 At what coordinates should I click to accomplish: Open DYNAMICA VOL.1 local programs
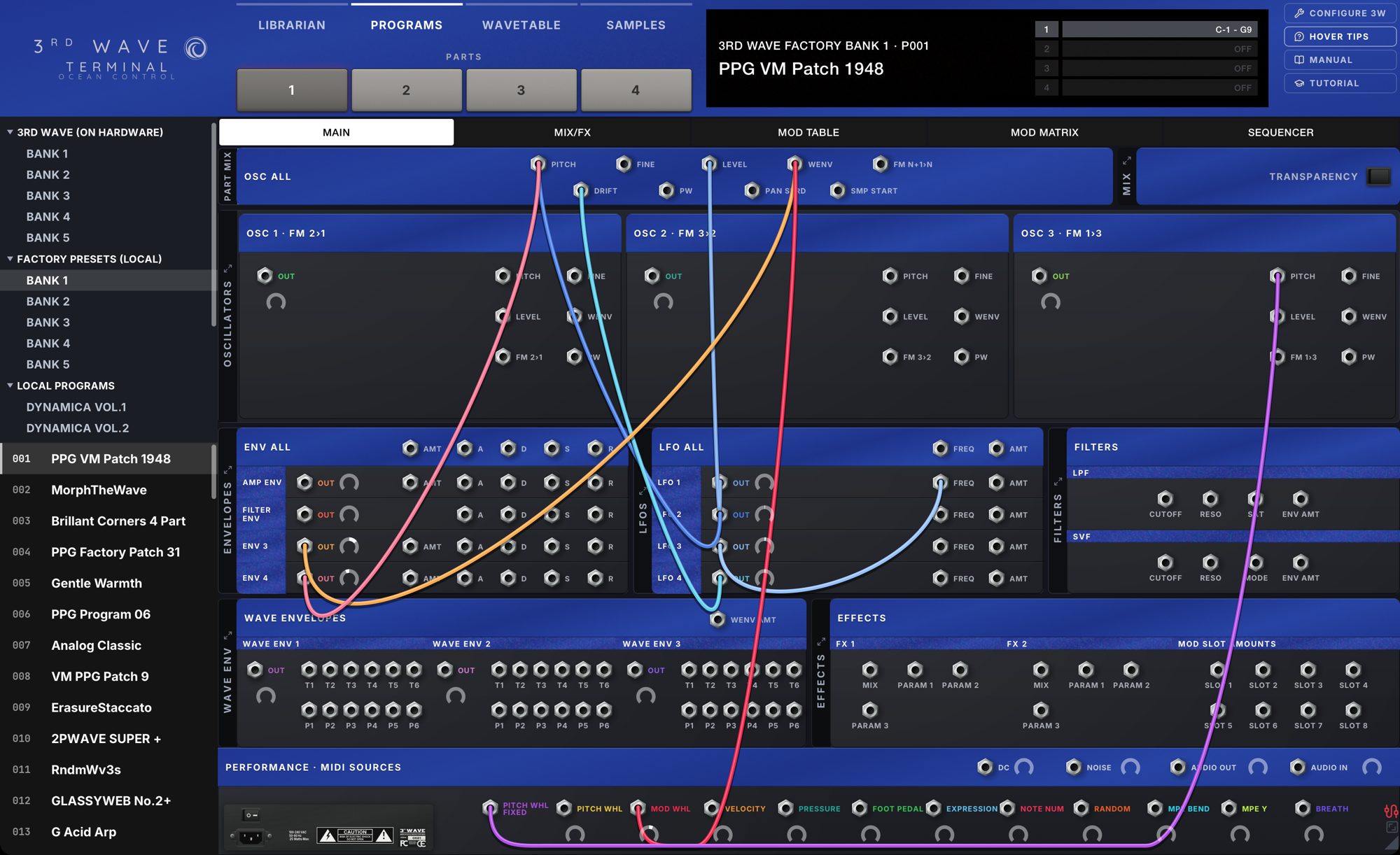click(x=76, y=407)
